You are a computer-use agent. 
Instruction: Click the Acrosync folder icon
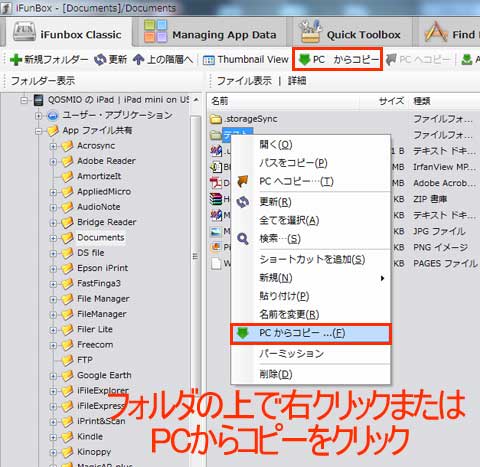67,146
